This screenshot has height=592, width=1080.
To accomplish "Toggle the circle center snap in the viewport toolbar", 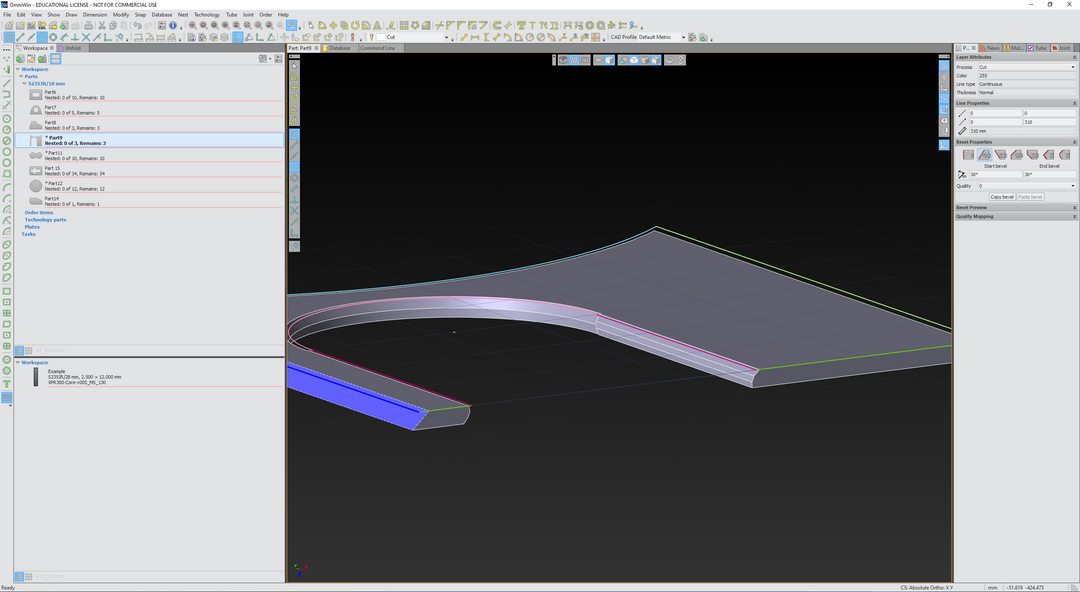I will [295, 167].
